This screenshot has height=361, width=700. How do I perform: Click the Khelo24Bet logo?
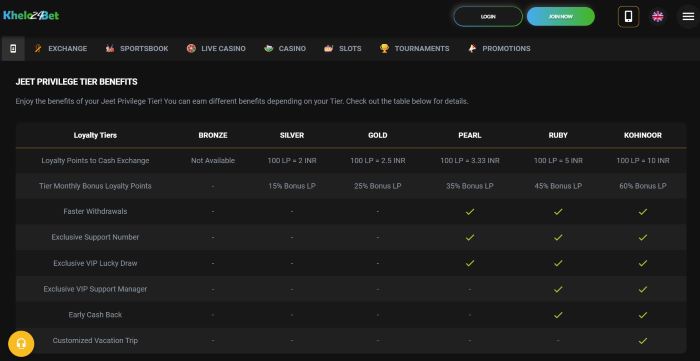click(x=31, y=16)
